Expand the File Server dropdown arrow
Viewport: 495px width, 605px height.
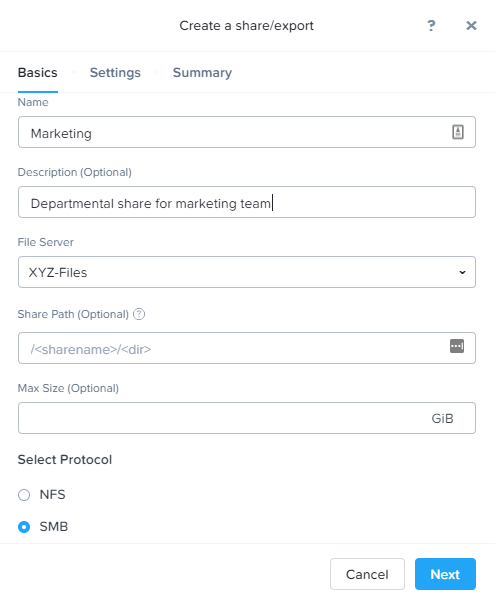point(462,272)
